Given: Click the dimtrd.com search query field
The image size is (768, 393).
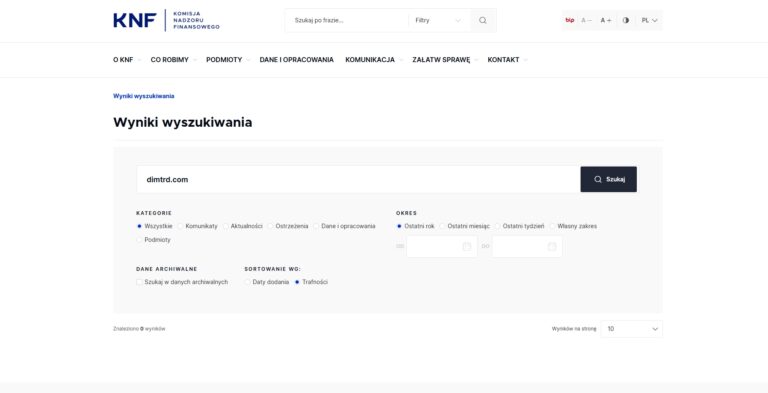Looking at the screenshot, I should pyautogui.click(x=358, y=179).
